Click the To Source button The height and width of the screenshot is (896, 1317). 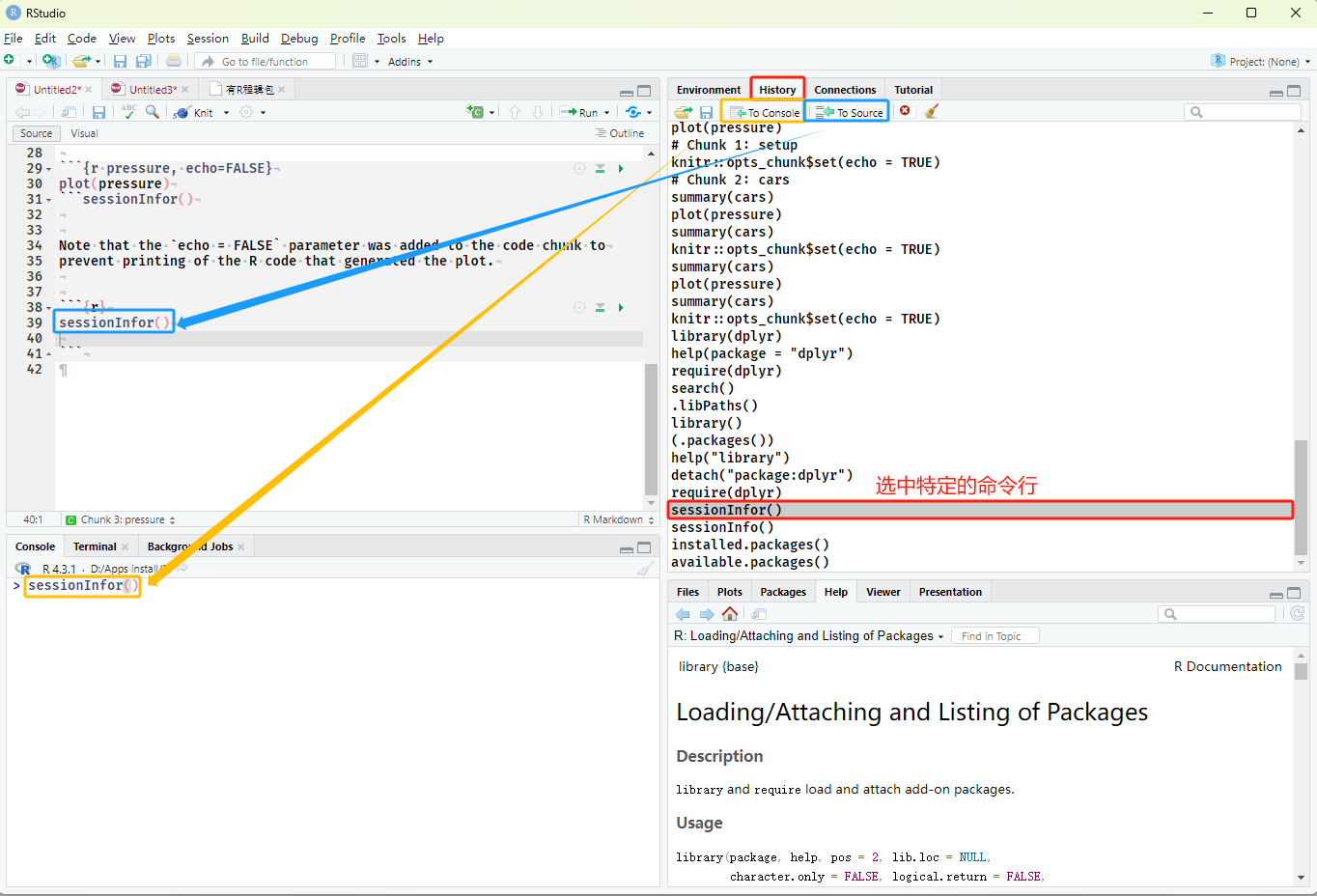849,112
